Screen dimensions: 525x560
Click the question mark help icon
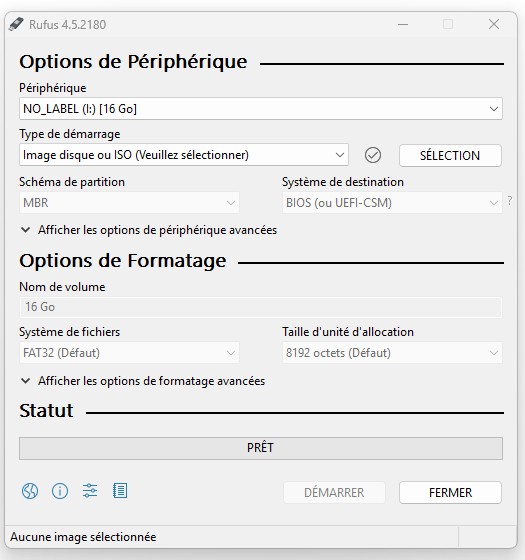(510, 201)
